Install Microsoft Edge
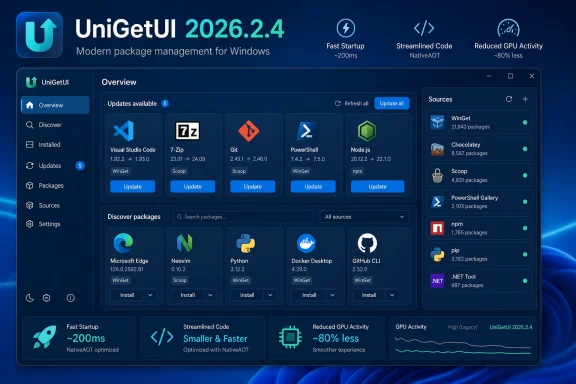 point(127,295)
